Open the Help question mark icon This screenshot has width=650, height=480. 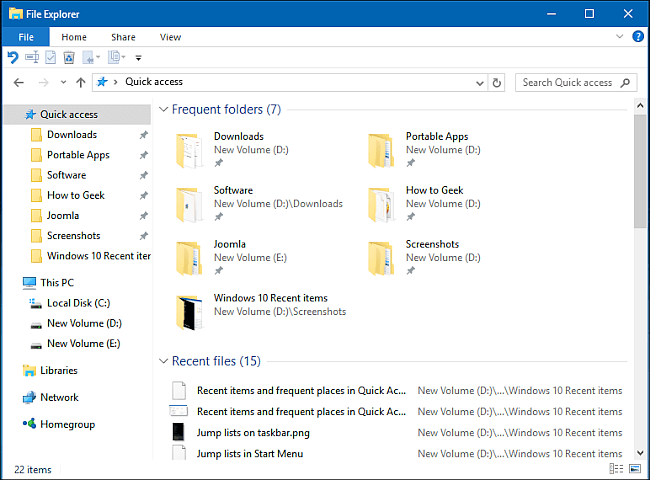pos(638,36)
